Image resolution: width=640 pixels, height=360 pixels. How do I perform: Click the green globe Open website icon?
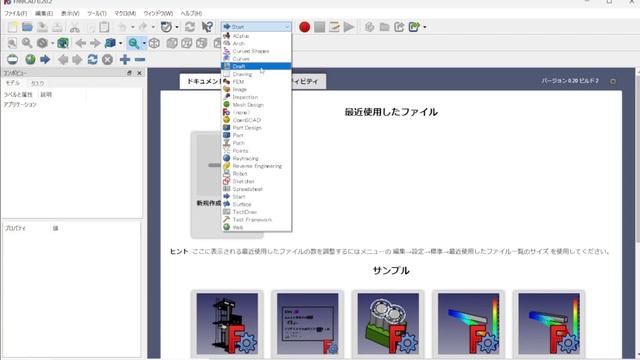click(x=30, y=60)
